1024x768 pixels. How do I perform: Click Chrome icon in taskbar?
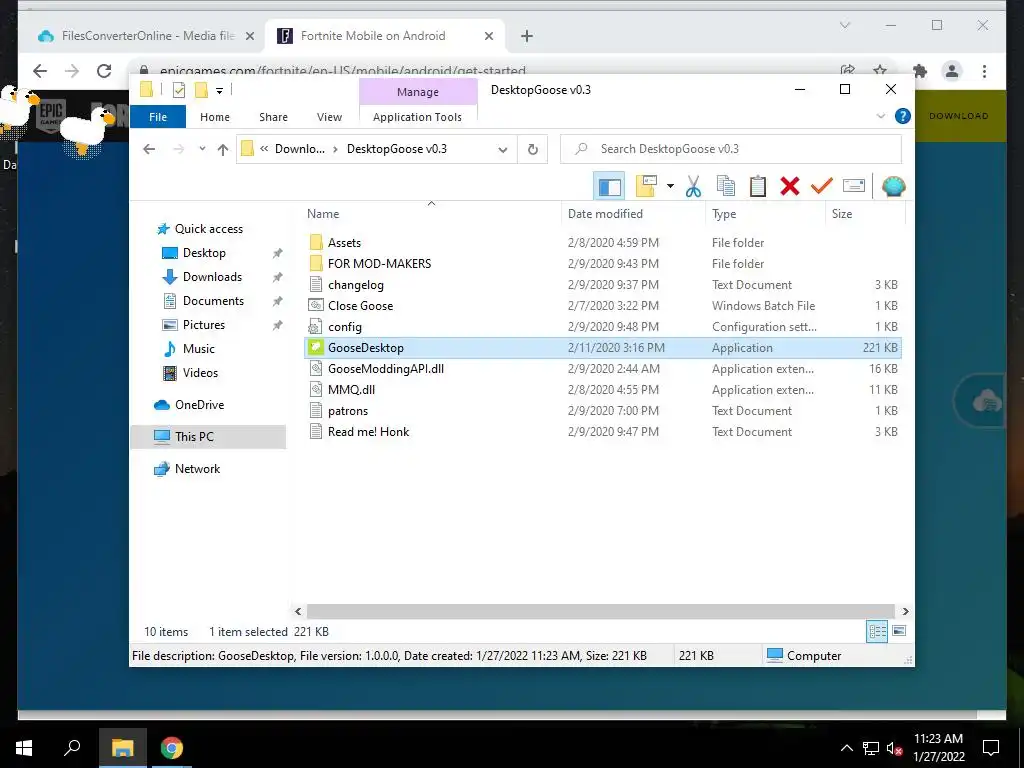coord(172,748)
